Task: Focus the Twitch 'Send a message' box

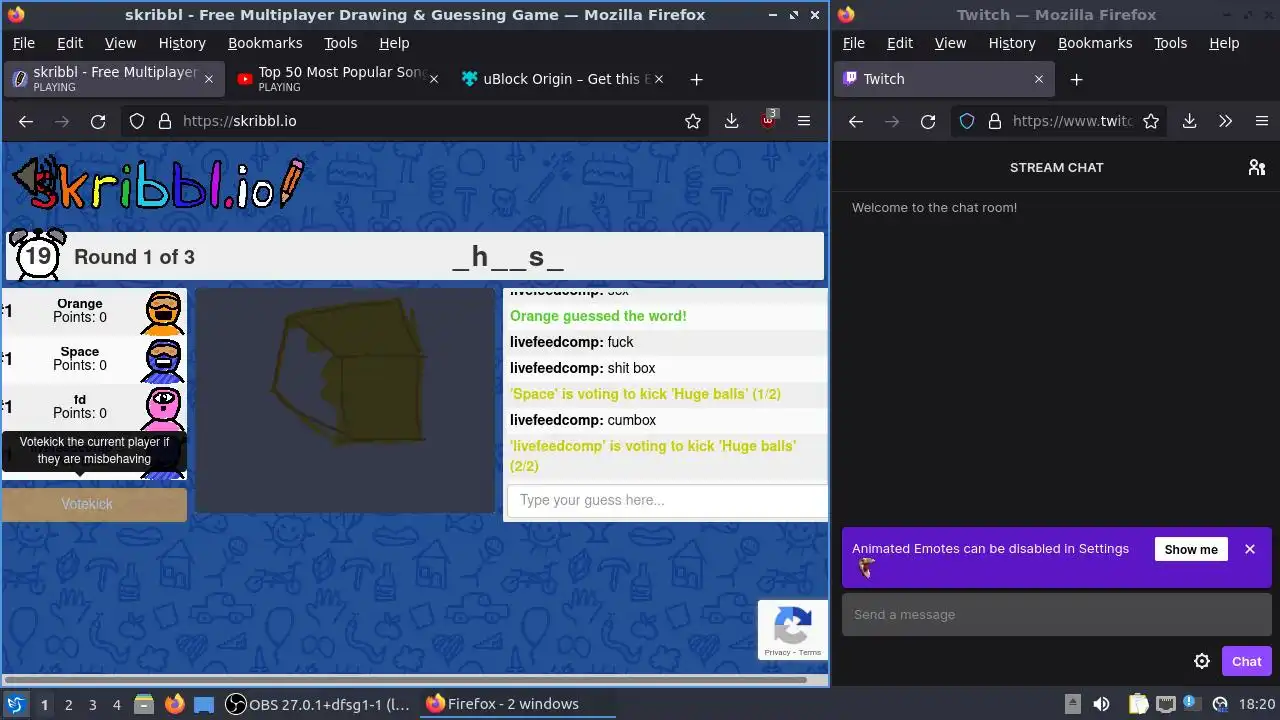Action: pyautogui.click(x=1056, y=614)
